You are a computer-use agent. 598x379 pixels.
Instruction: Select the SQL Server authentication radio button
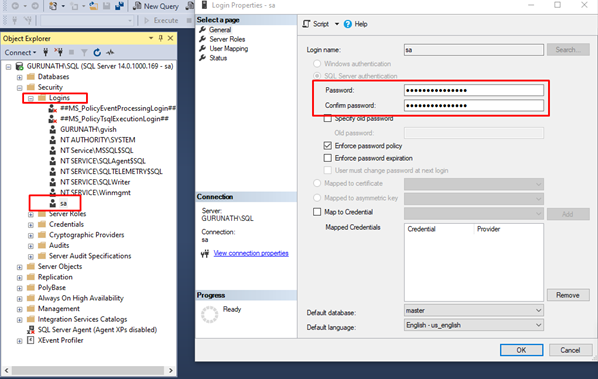tap(317, 76)
